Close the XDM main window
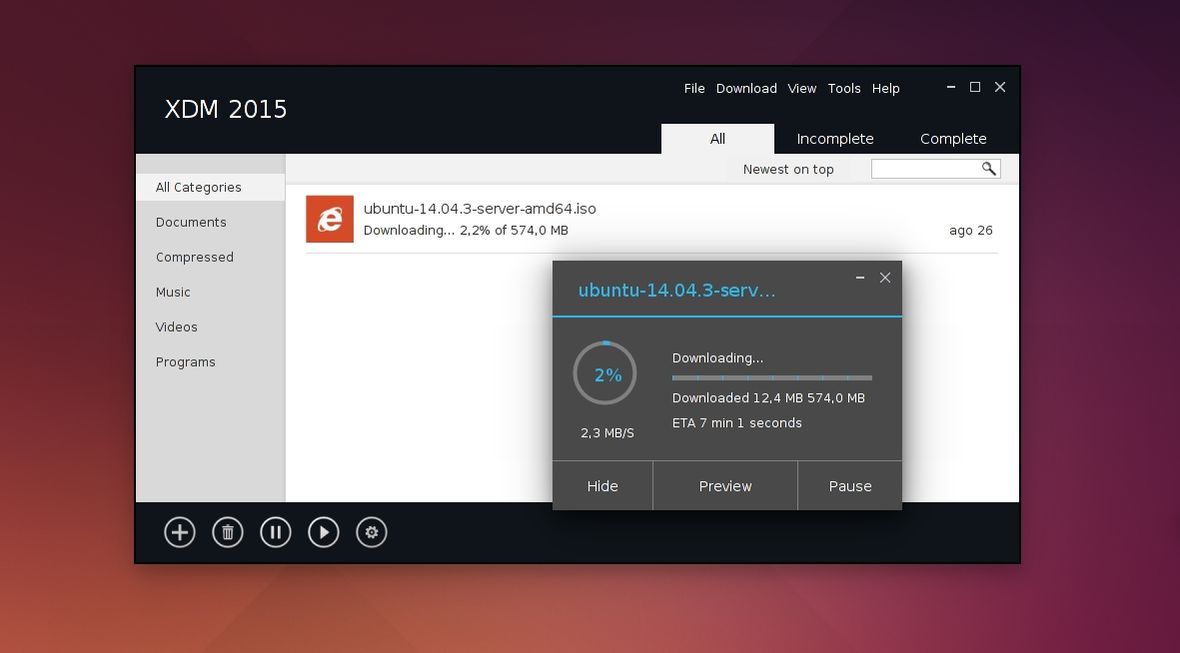1180x653 pixels. pos(1000,87)
